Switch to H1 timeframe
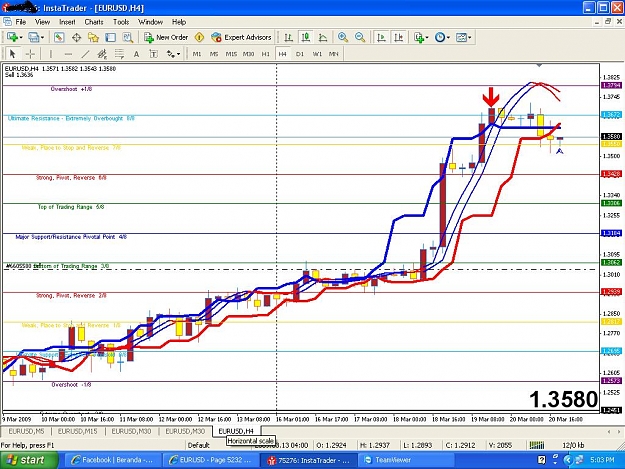The height and width of the screenshot is (469, 625). pos(265,54)
